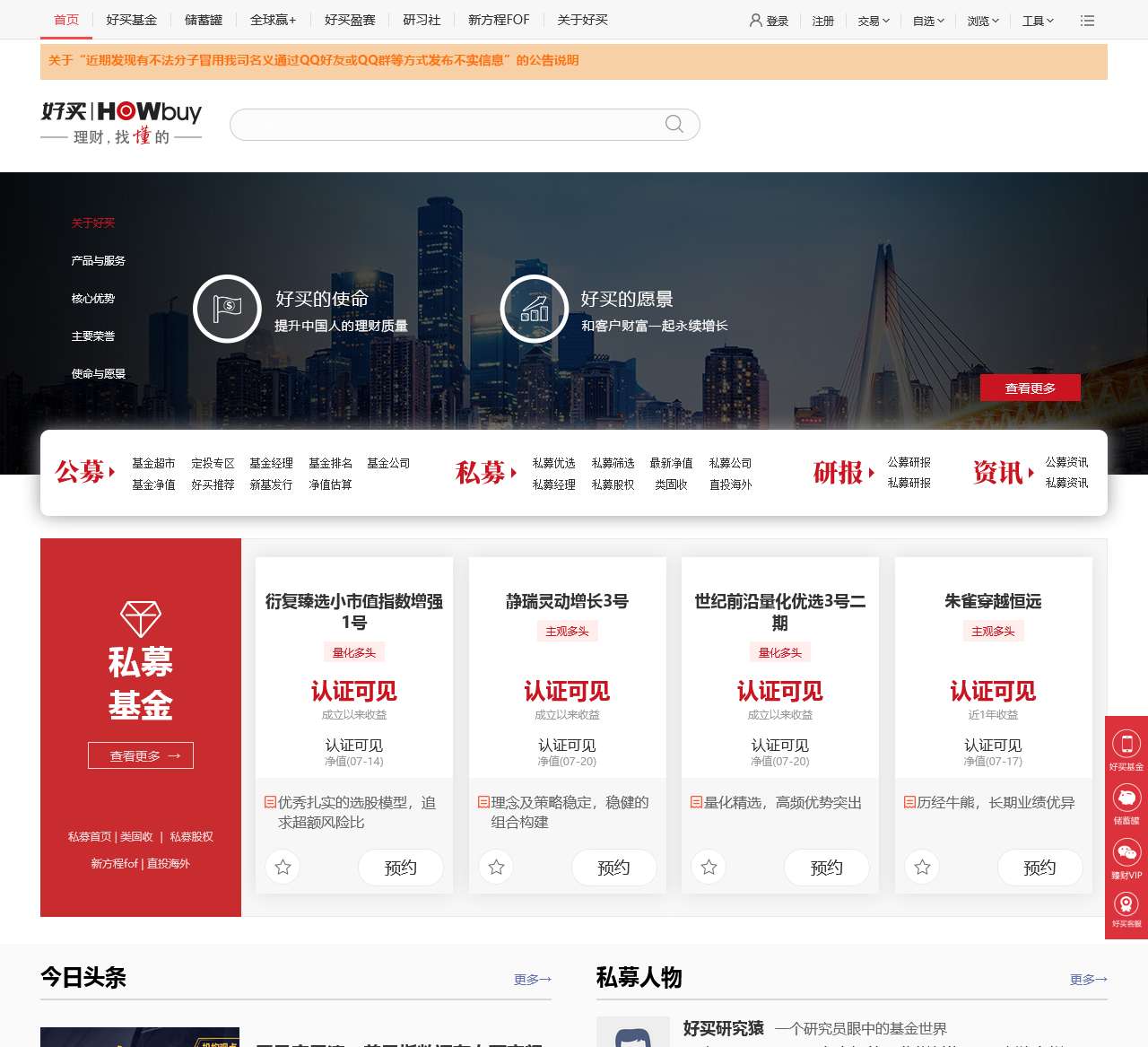This screenshot has width=1148, height=1047.
Task: Click the 好买的愿景 chart icon
Action: click(534, 309)
